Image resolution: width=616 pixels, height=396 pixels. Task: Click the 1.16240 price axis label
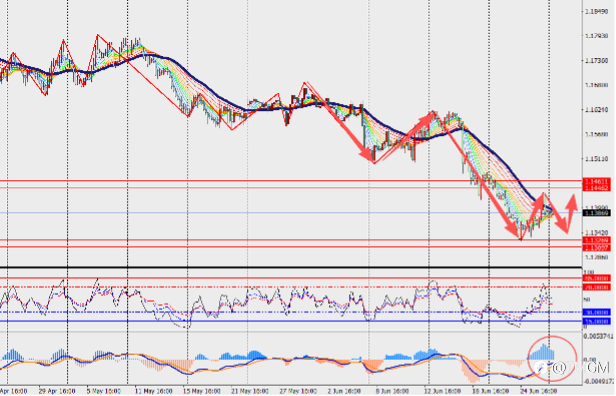[x=596, y=110]
